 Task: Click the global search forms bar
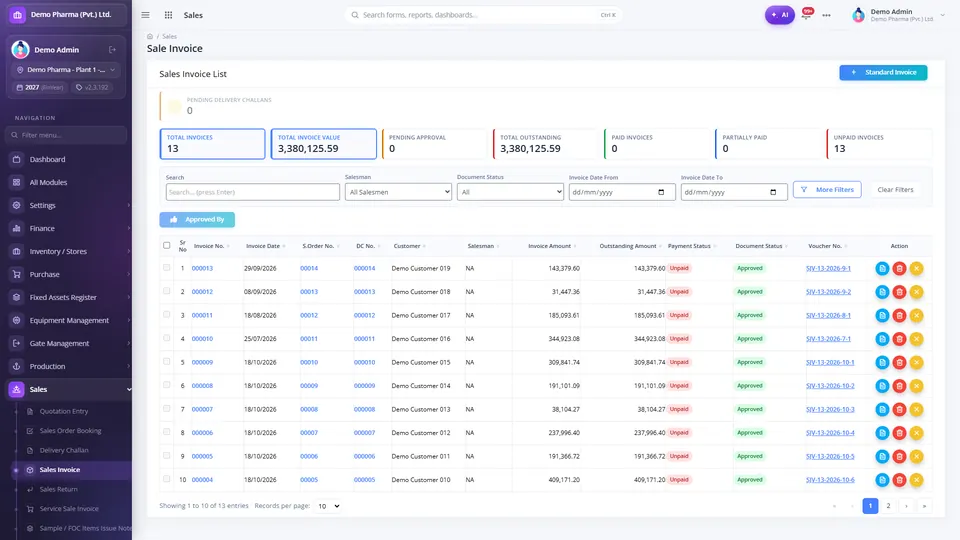point(484,15)
